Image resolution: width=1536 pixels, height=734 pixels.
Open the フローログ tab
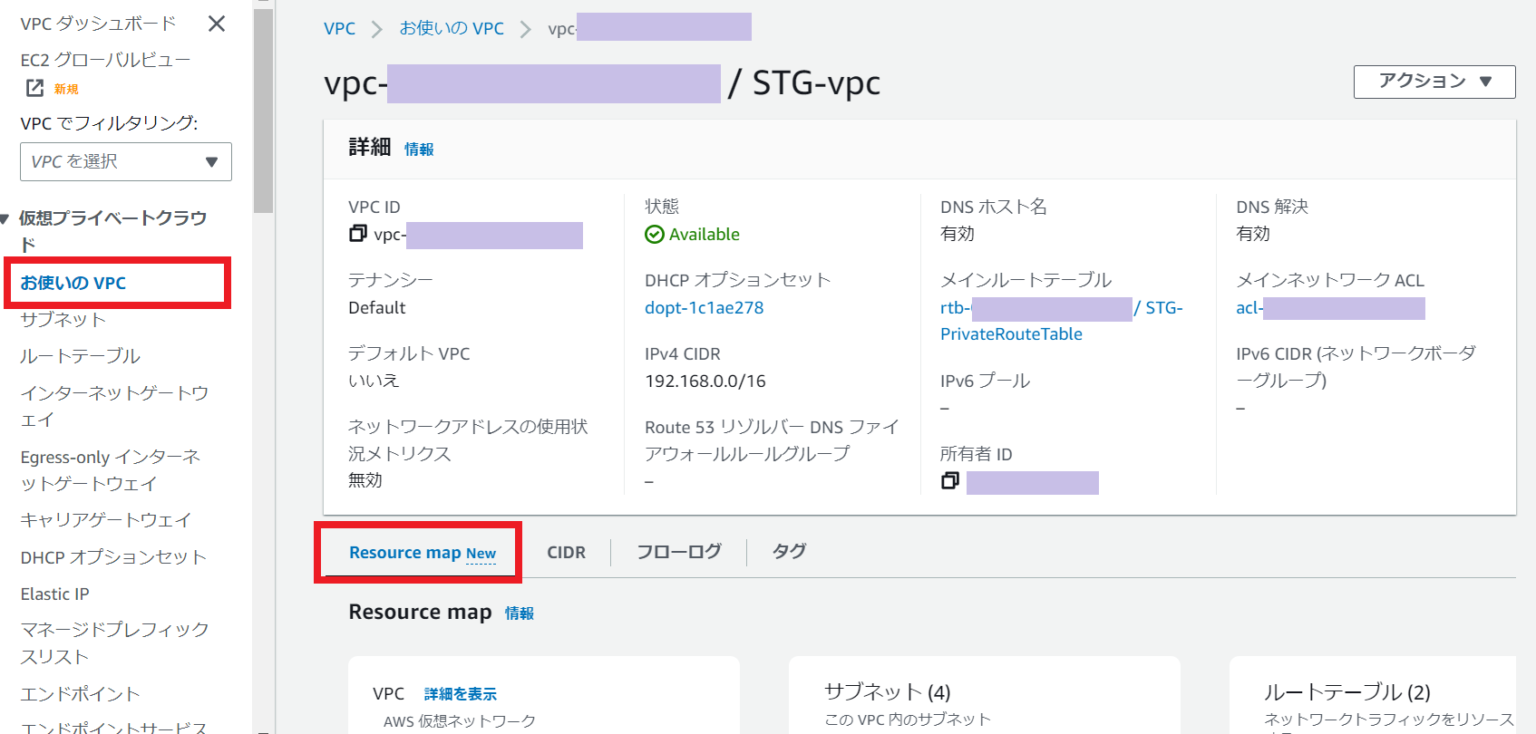click(677, 551)
